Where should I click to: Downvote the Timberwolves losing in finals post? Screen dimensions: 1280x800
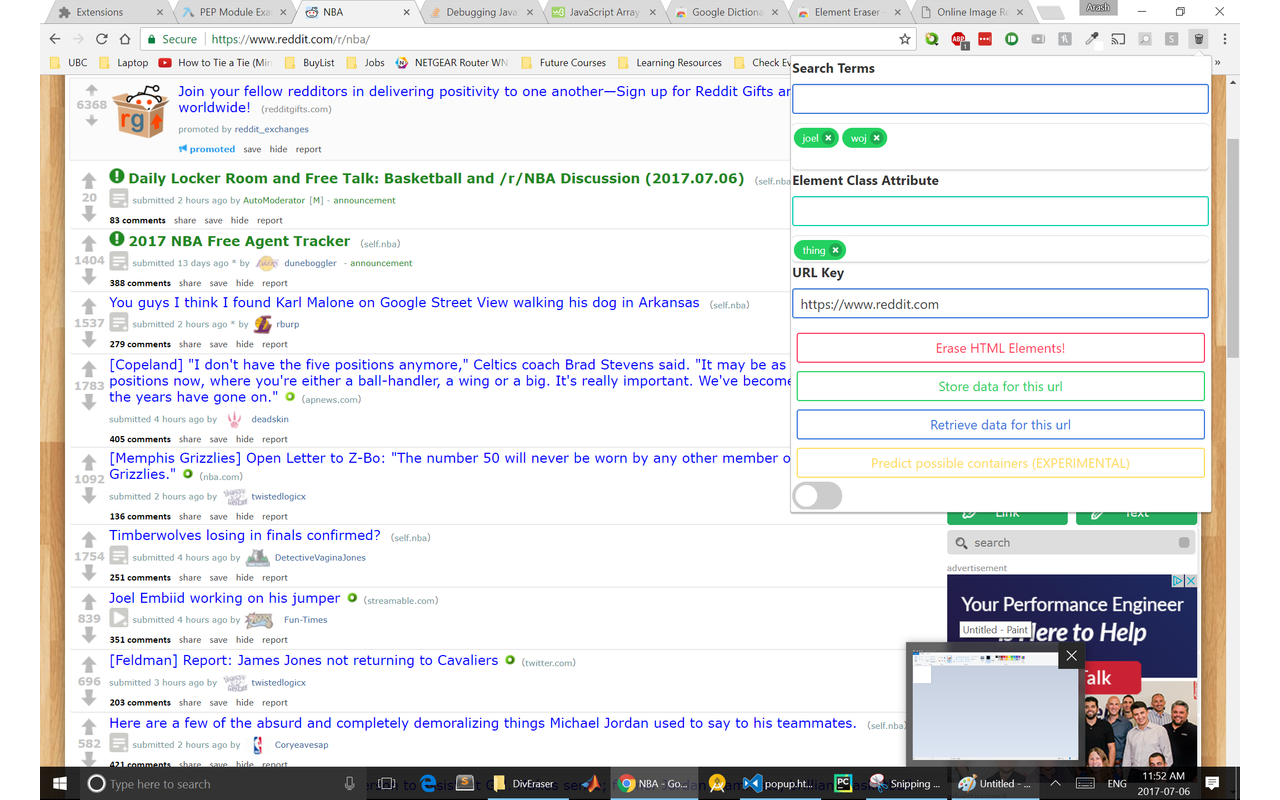pyautogui.click(x=89, y=573)
